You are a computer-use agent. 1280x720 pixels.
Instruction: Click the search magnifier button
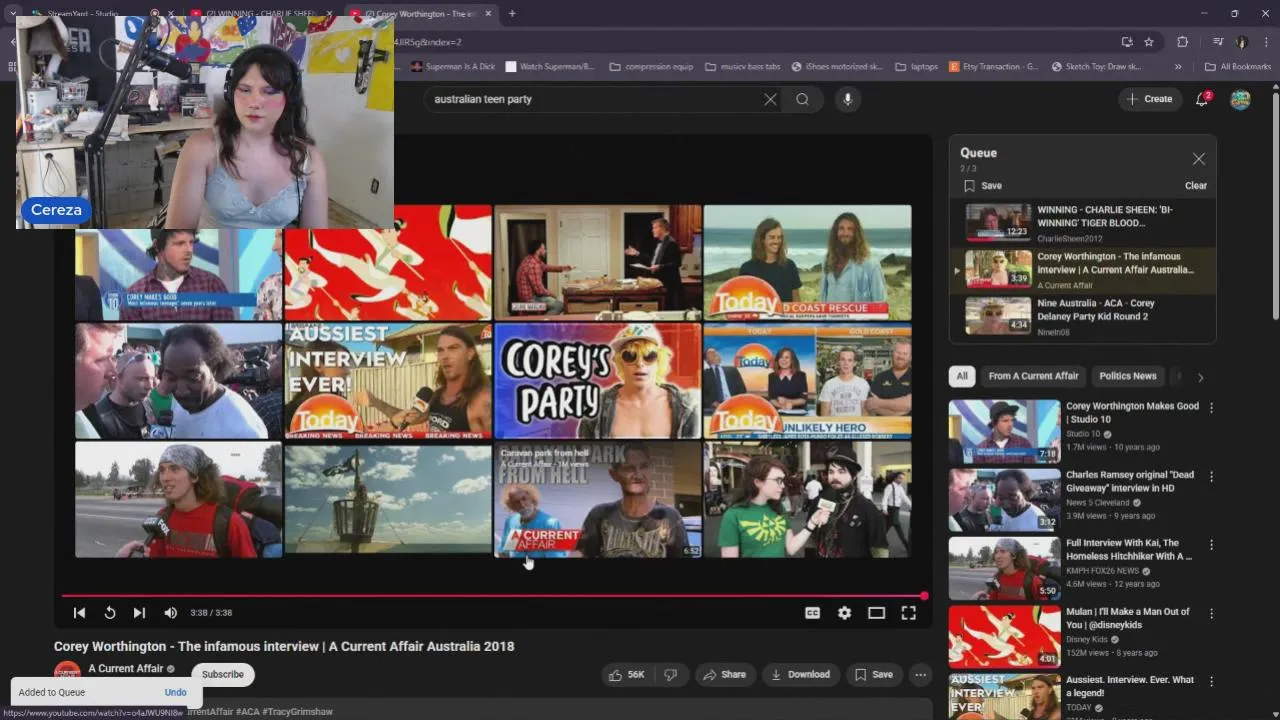click(802, 99)
